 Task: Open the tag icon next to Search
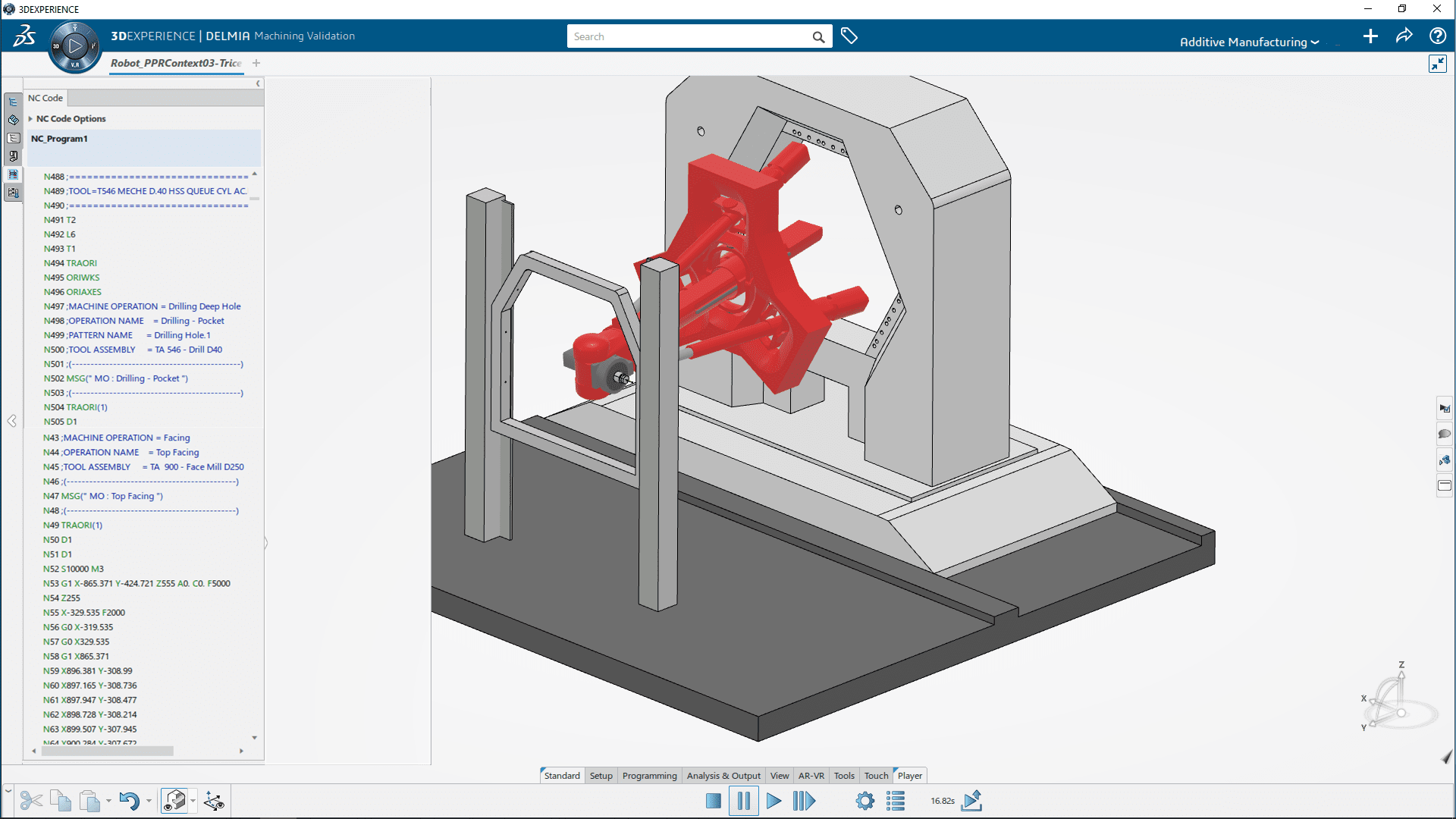[849, 36]
